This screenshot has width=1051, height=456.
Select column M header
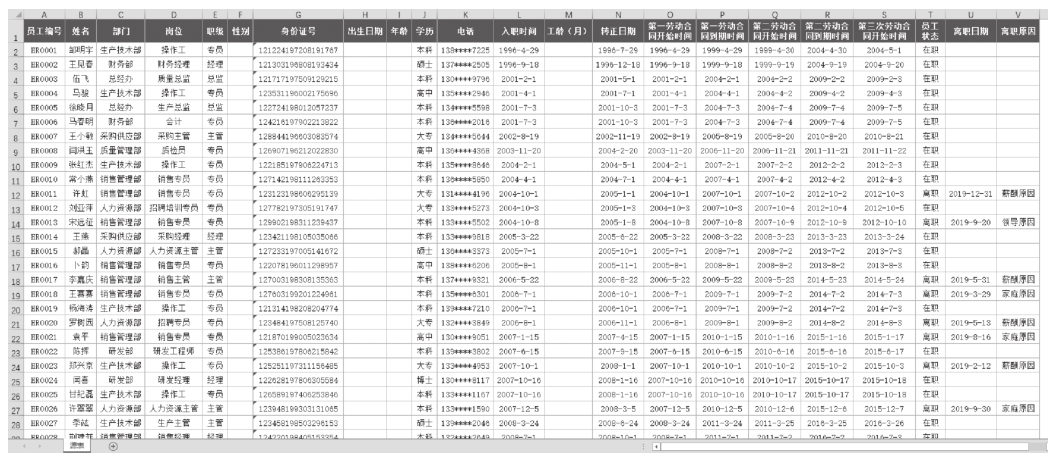(x=568, y=15)
